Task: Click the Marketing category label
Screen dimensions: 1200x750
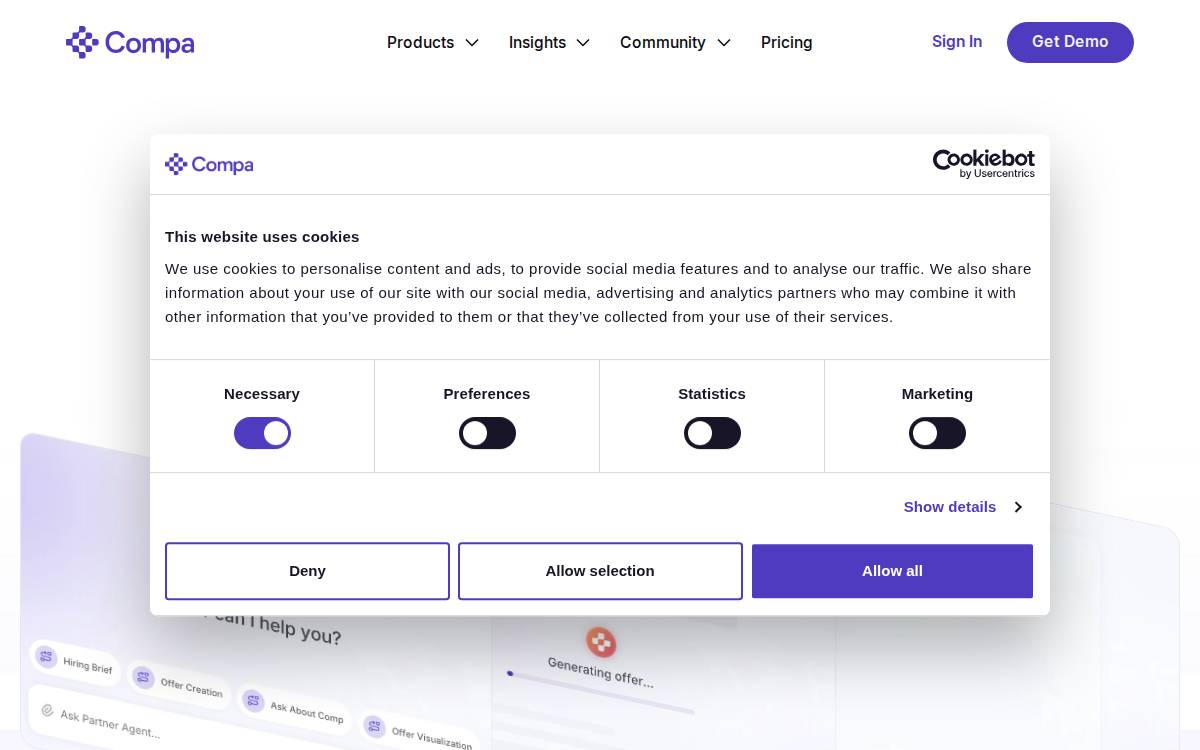Action: [937, 394]
